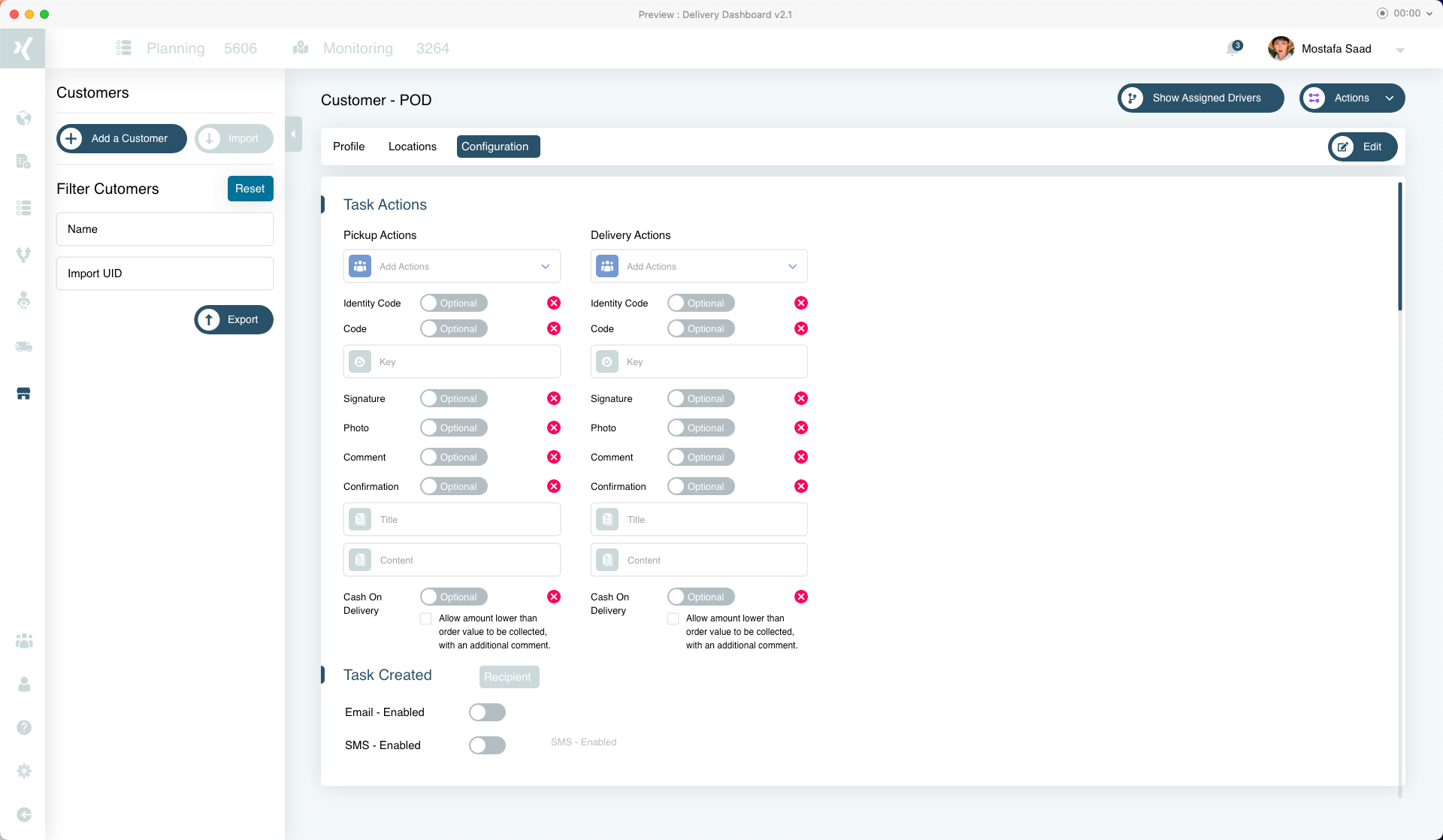1443x840 pixels.
Task: Click the notification bell icon
Action: click(x=1233, y=49)
